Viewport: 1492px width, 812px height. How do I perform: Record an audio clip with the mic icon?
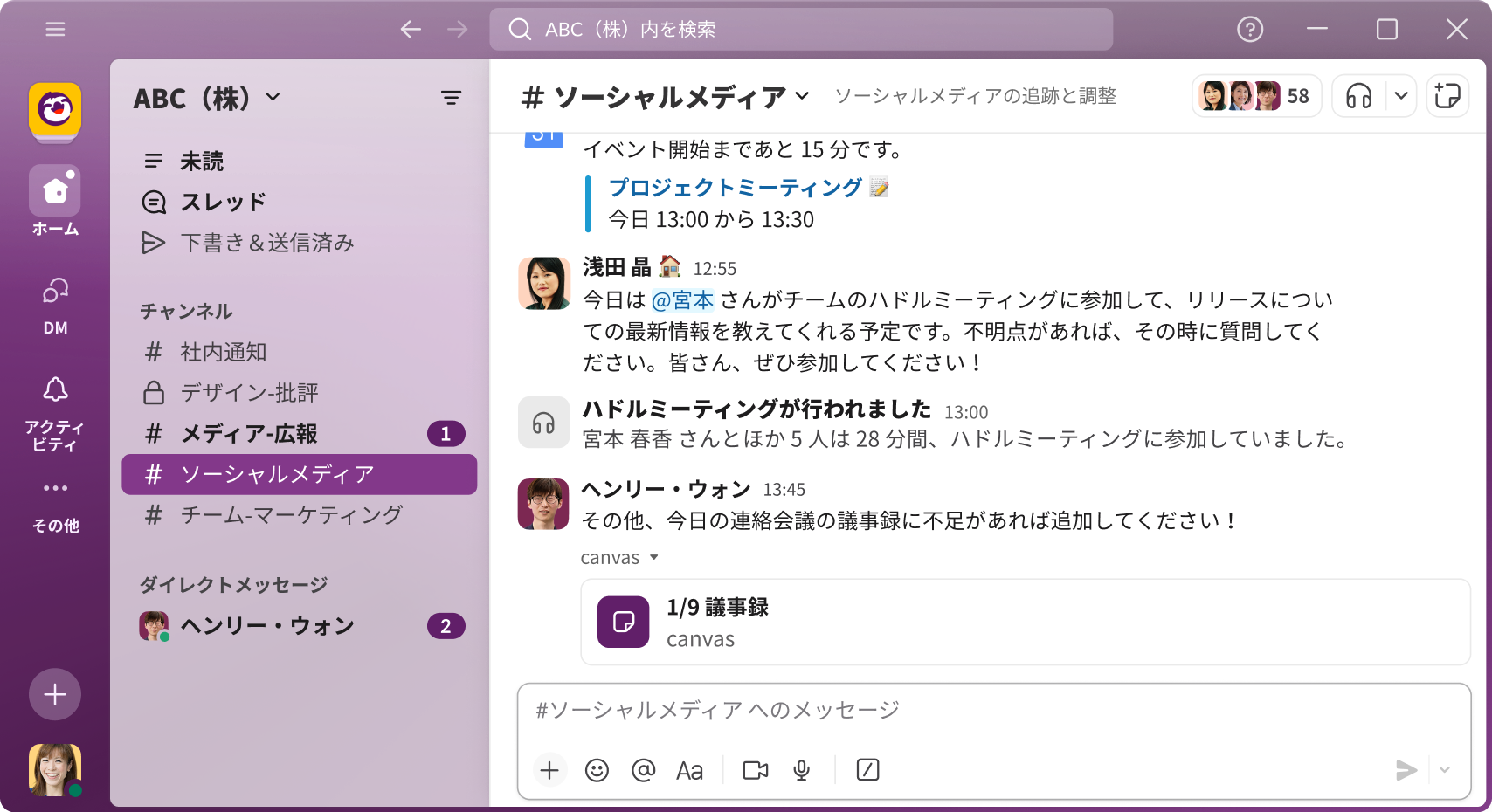click(x=801, y=770)
